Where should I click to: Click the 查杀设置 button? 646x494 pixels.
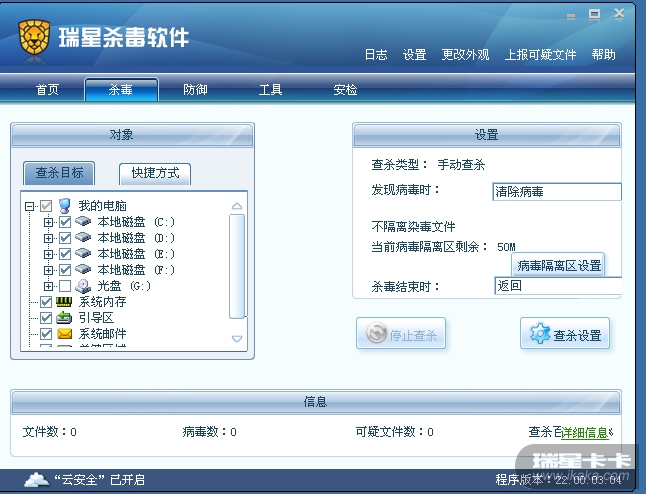click(565, 333)
